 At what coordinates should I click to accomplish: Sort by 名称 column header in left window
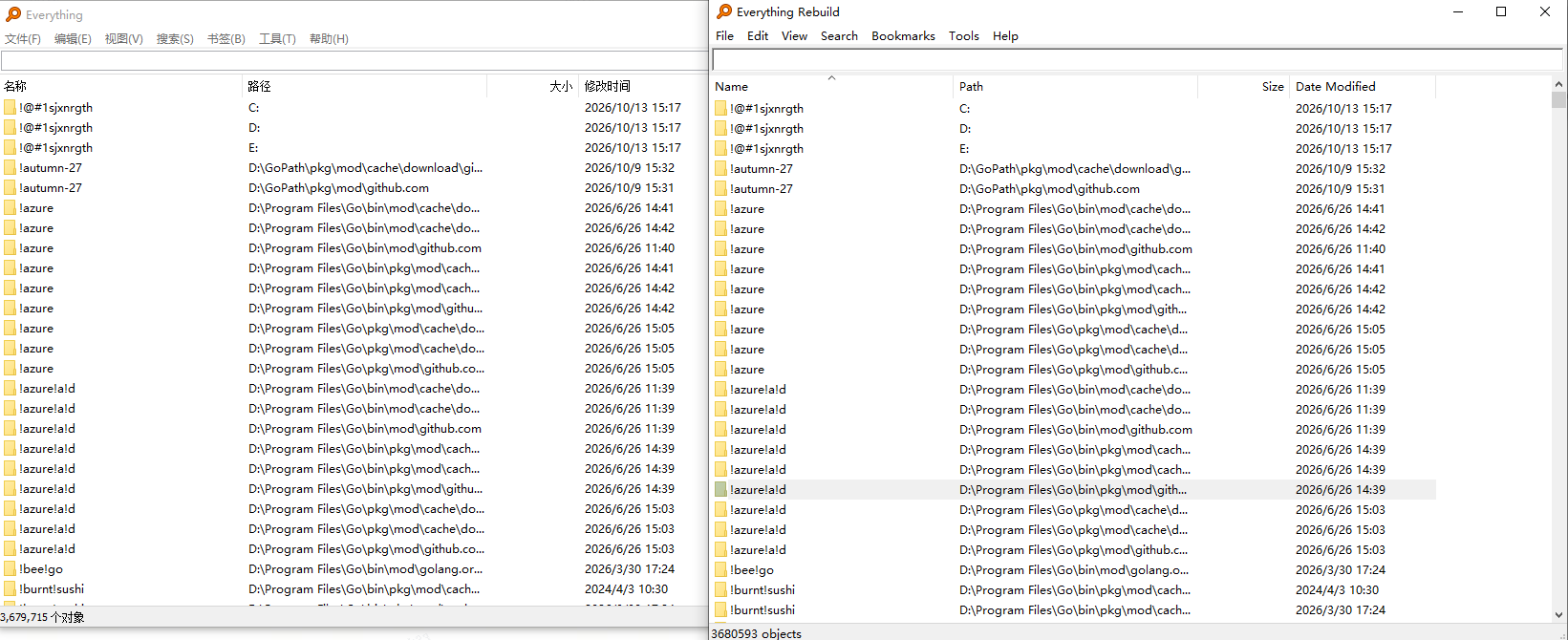[121, 86]
